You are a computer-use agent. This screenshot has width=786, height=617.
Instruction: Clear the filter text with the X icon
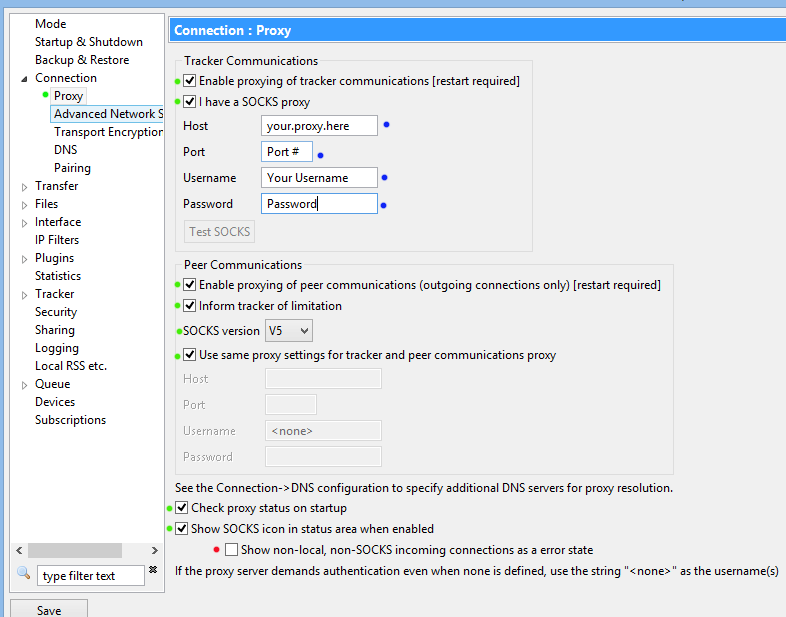153,570
